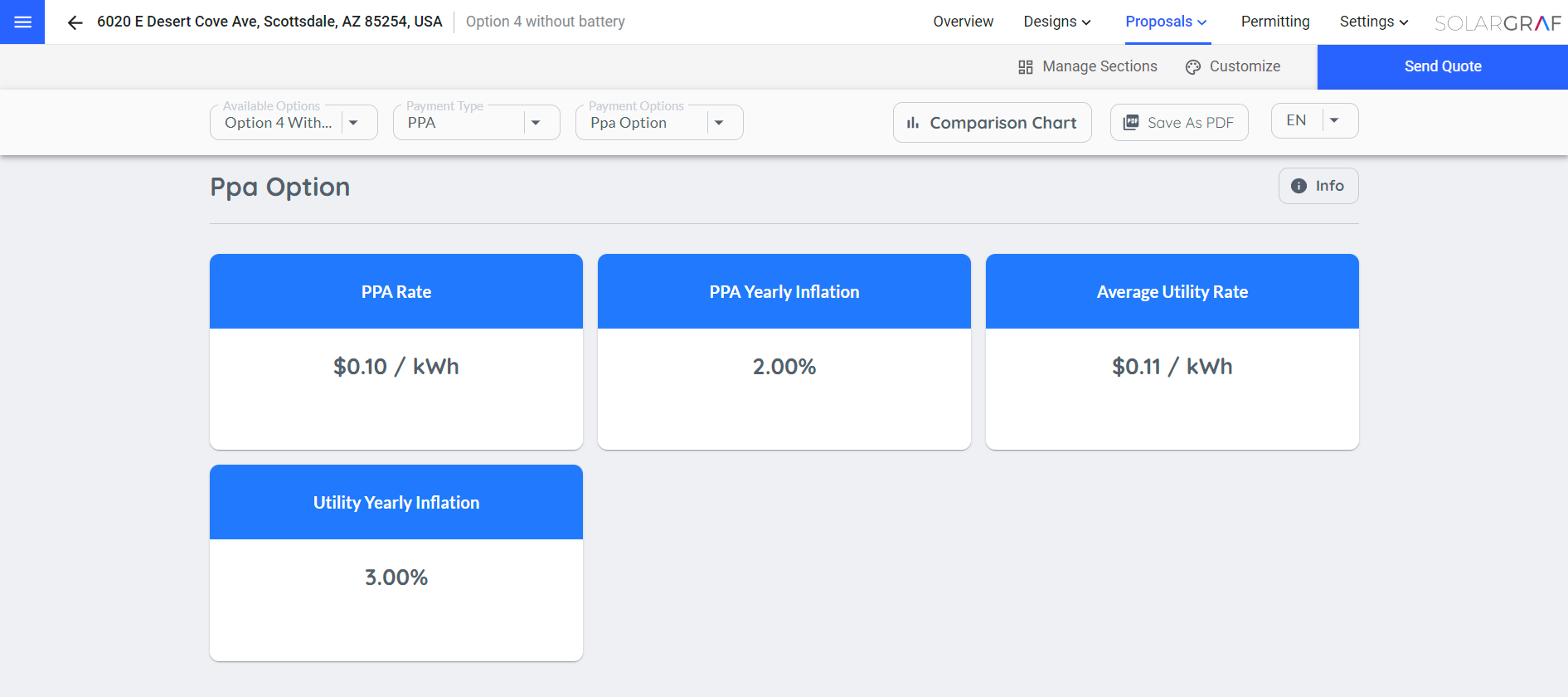Select the Utility Yearly Inflation card
The image size is (1568, 697).
396,562
